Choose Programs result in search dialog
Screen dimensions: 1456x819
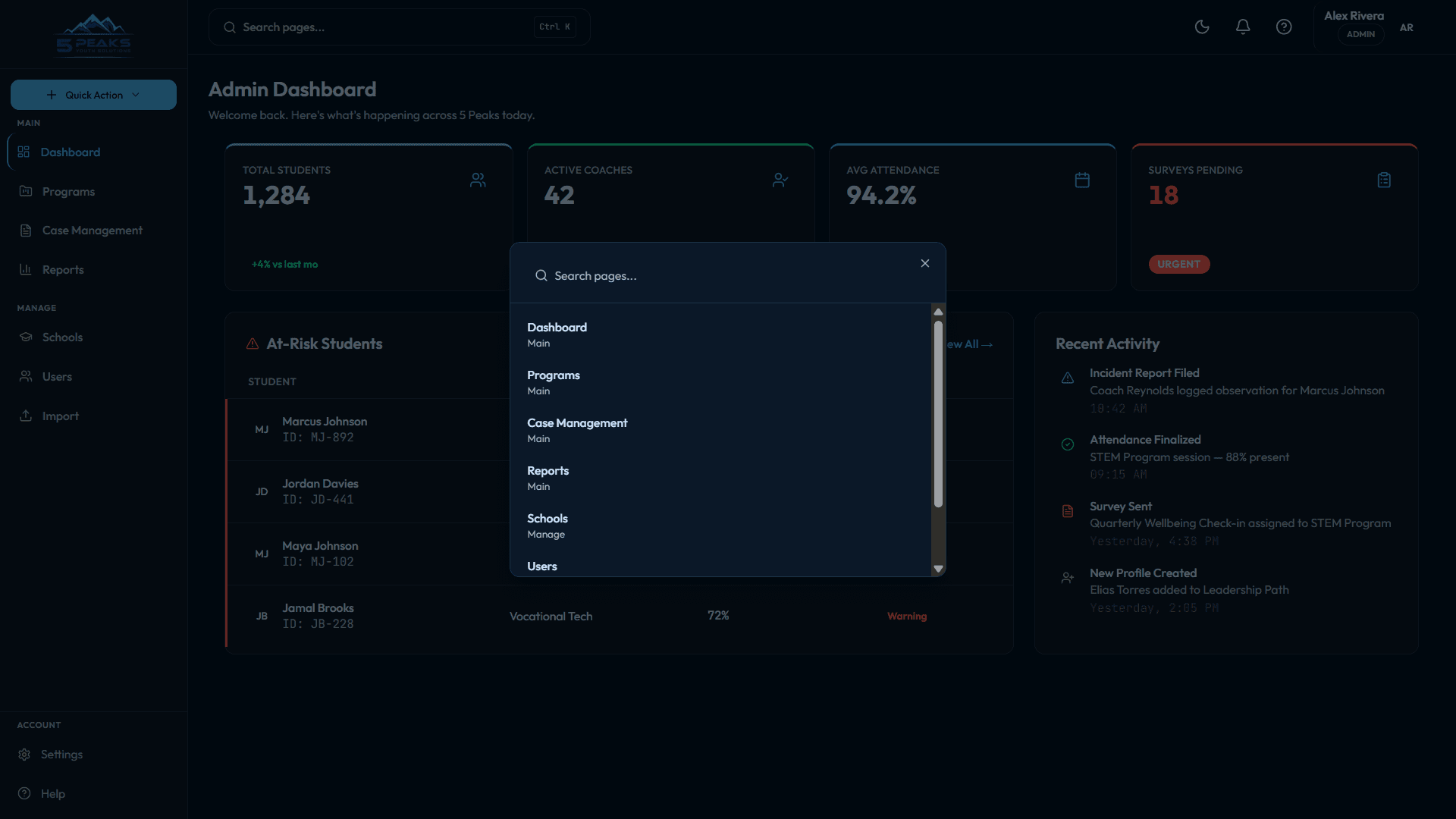coord(720,382)
